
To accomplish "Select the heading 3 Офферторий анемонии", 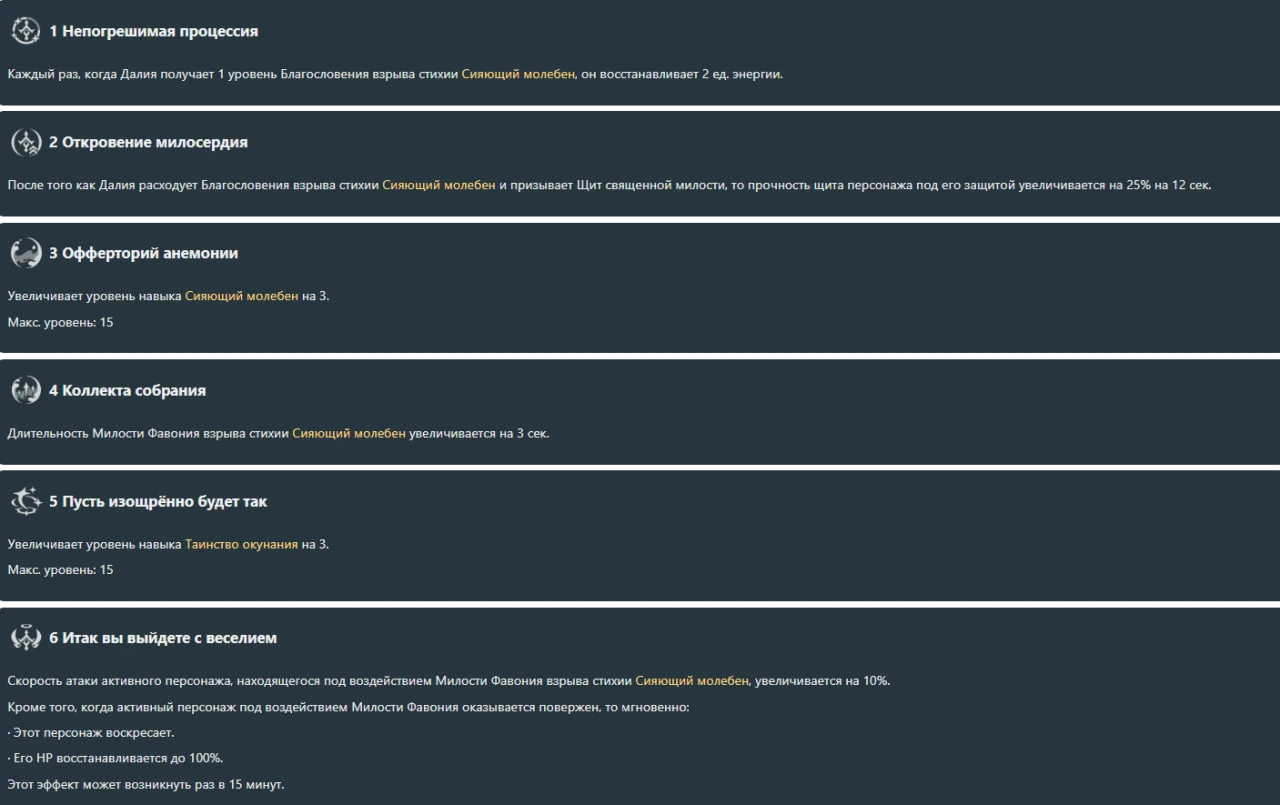I will [144, 253].
